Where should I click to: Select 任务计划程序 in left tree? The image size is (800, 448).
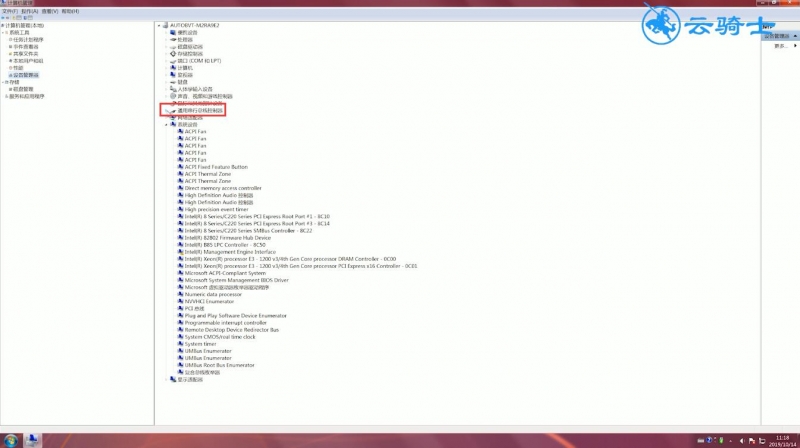tap(28, 40)
